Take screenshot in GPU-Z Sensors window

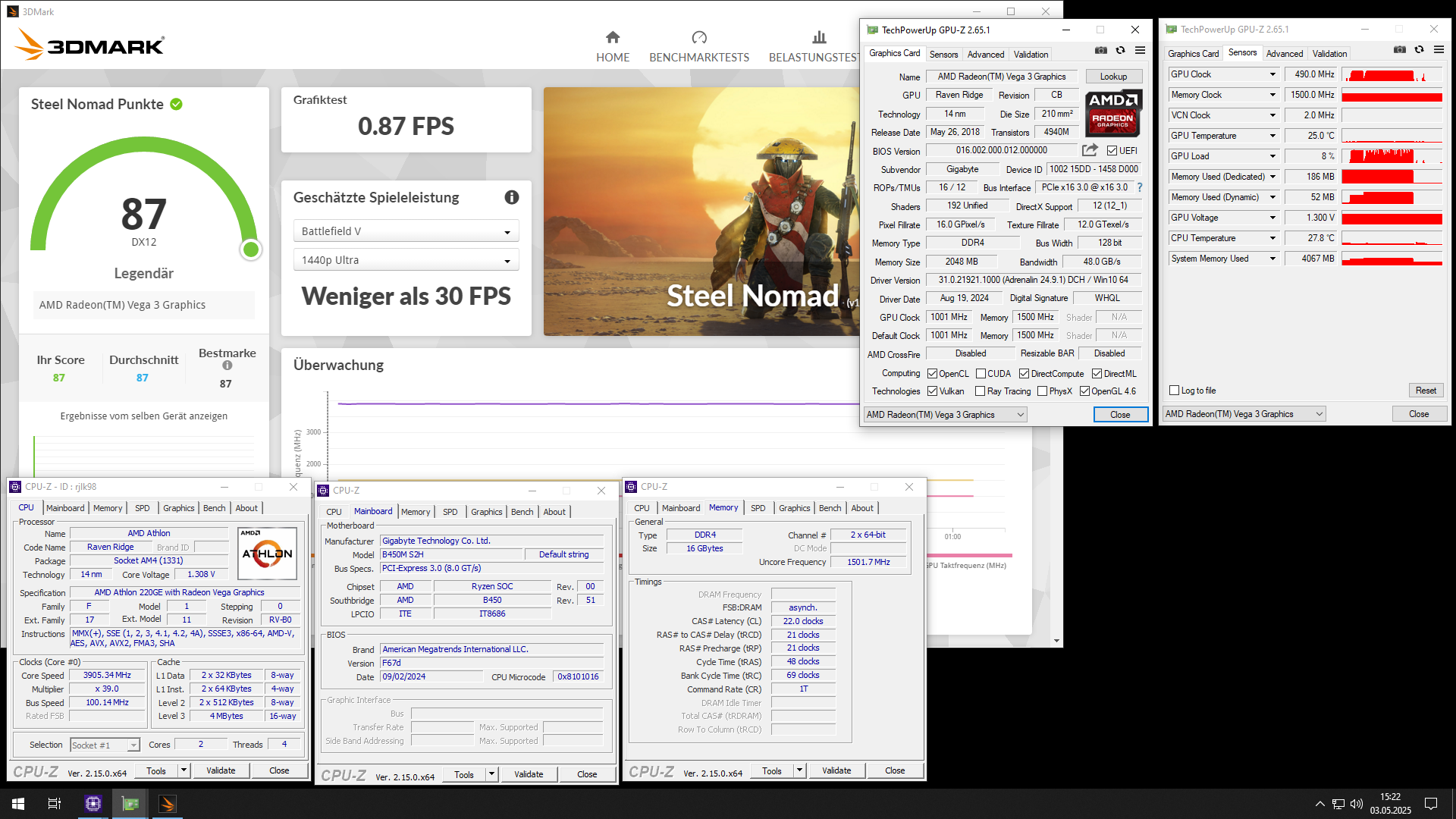pos(1400,50)
